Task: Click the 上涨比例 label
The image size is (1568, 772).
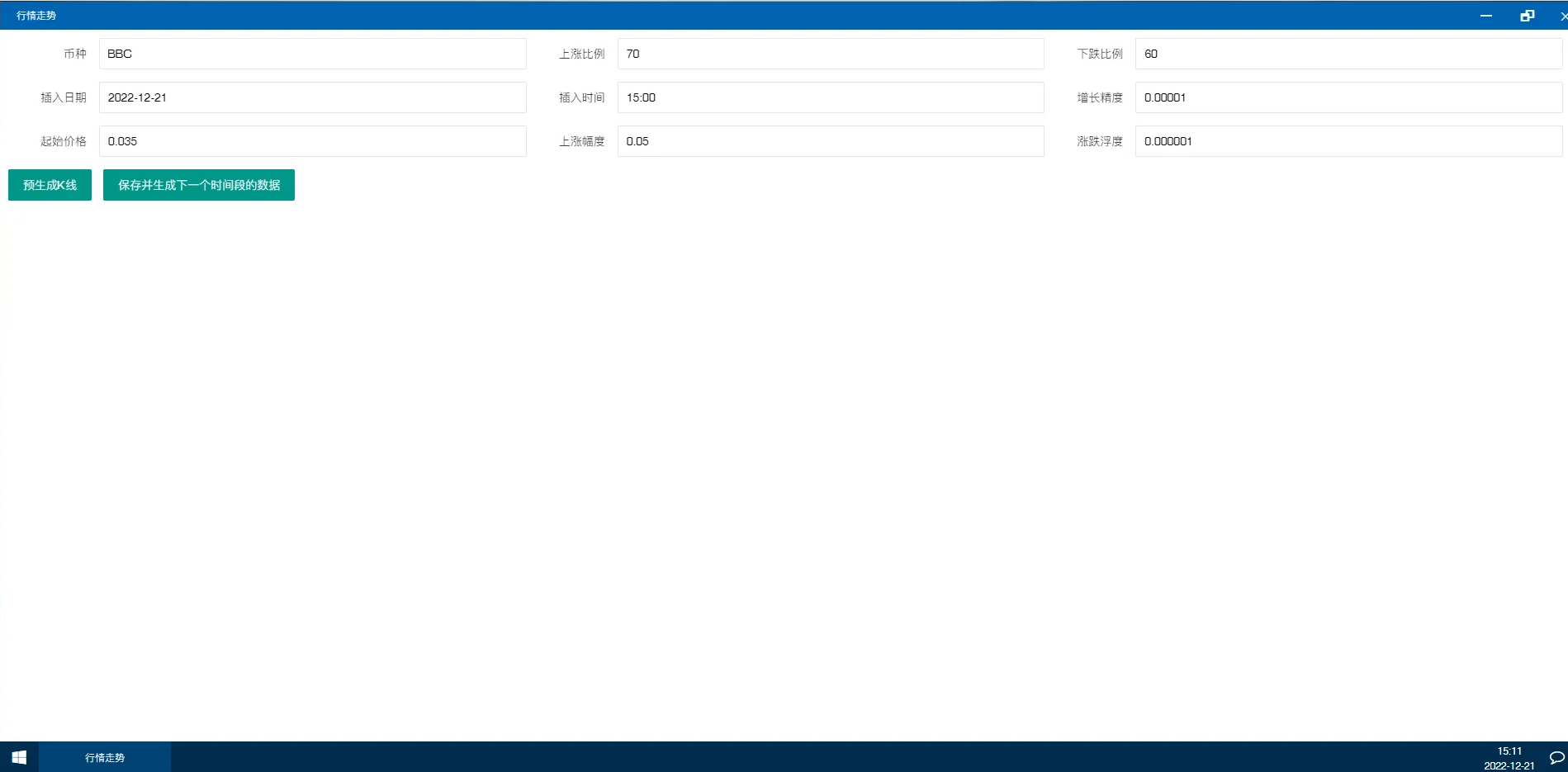Action: (582, 54)
